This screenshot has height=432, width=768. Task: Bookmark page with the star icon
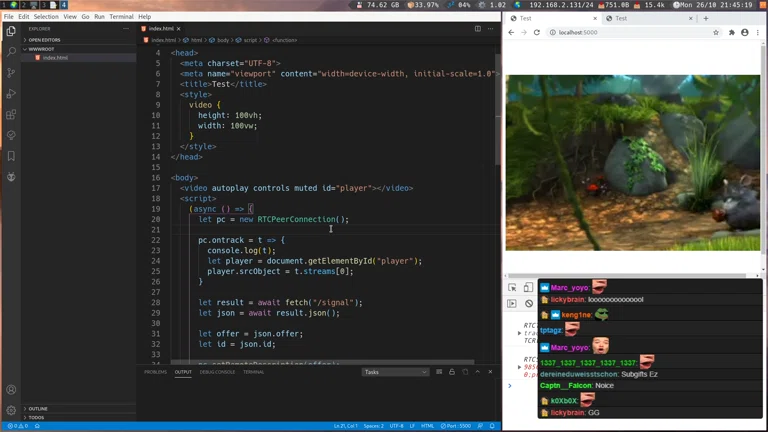coord(716,33)
